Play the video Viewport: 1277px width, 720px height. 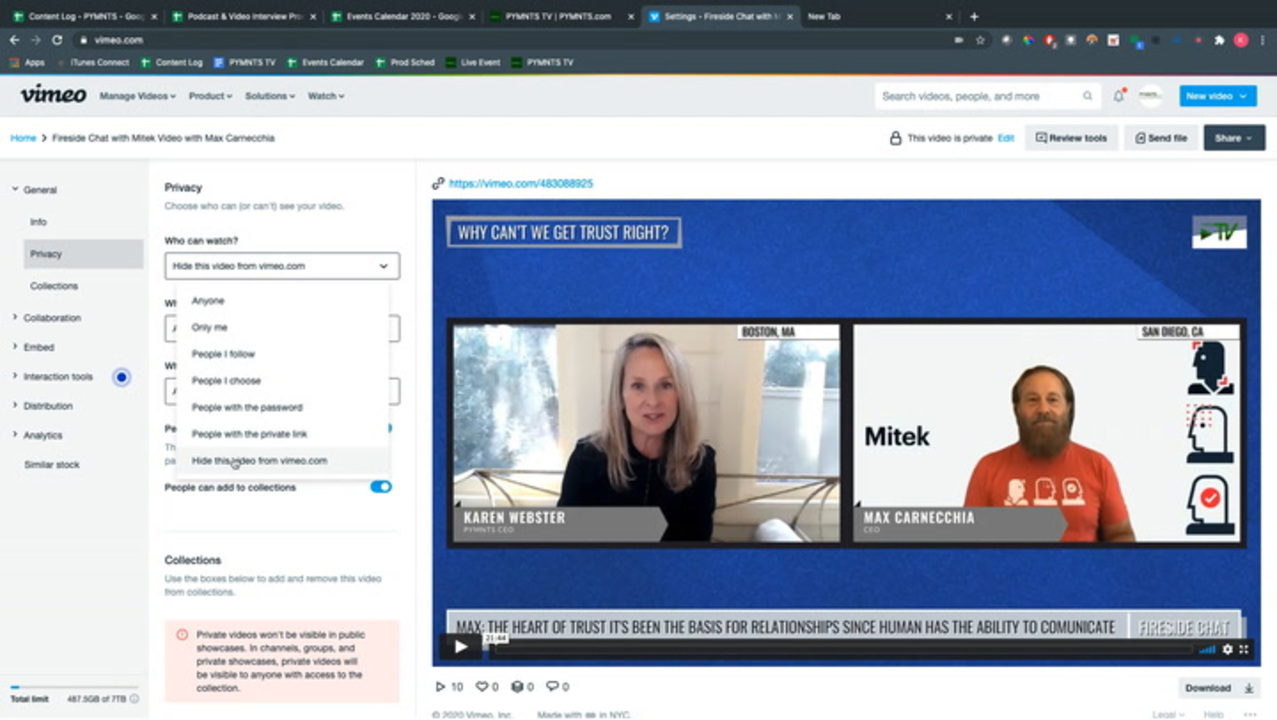(460, 647)
